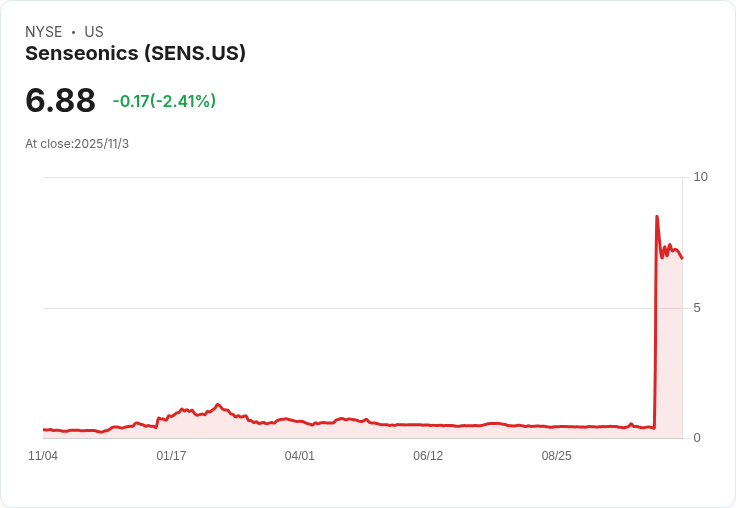Screen dimensions: 736x508
Task: Click the 04/01 x-axis date label
Action: tap(299, 456)
